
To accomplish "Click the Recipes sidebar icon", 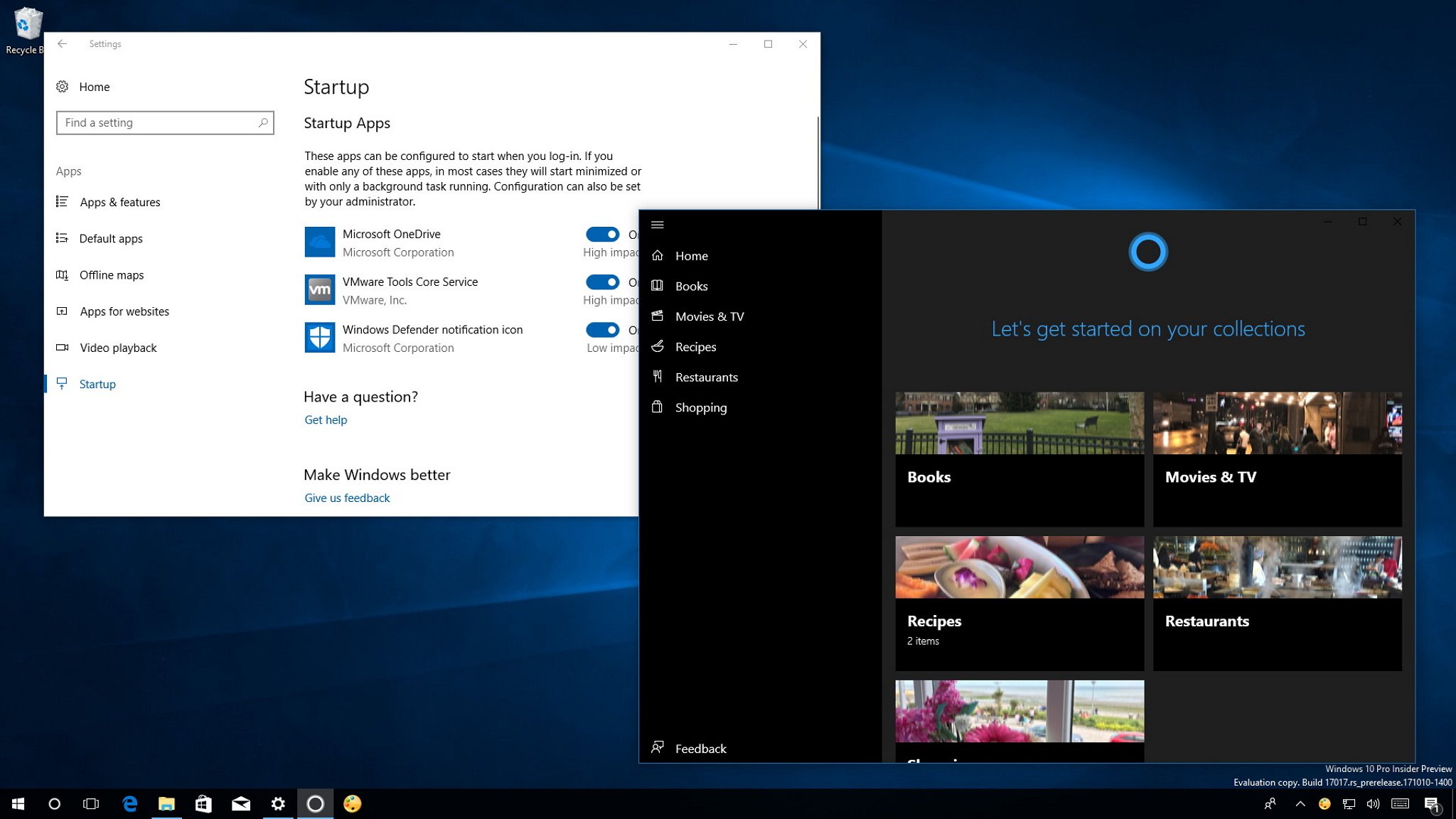I will (x=658, y=345).
